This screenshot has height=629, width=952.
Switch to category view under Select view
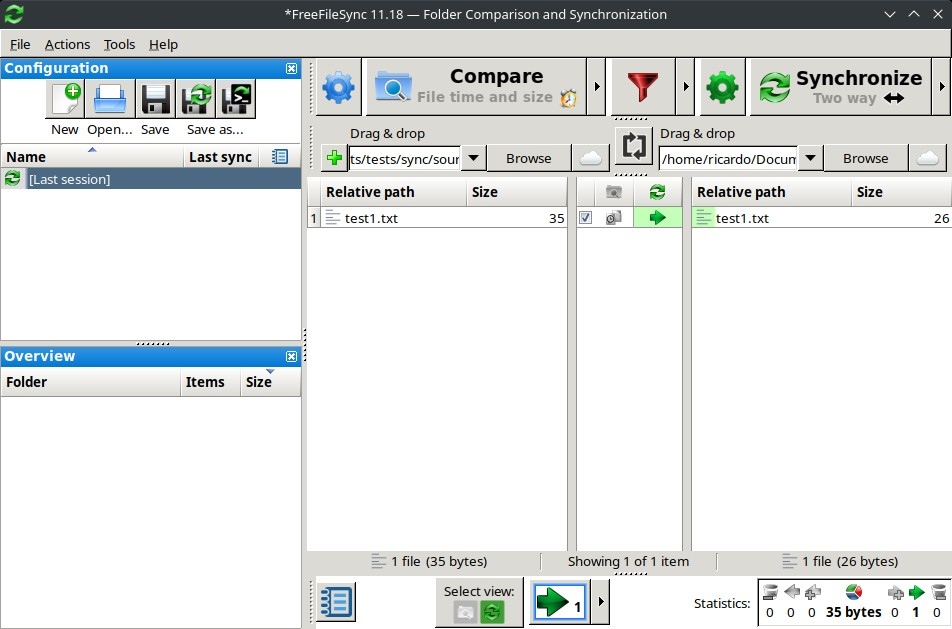tap(466, 611)
